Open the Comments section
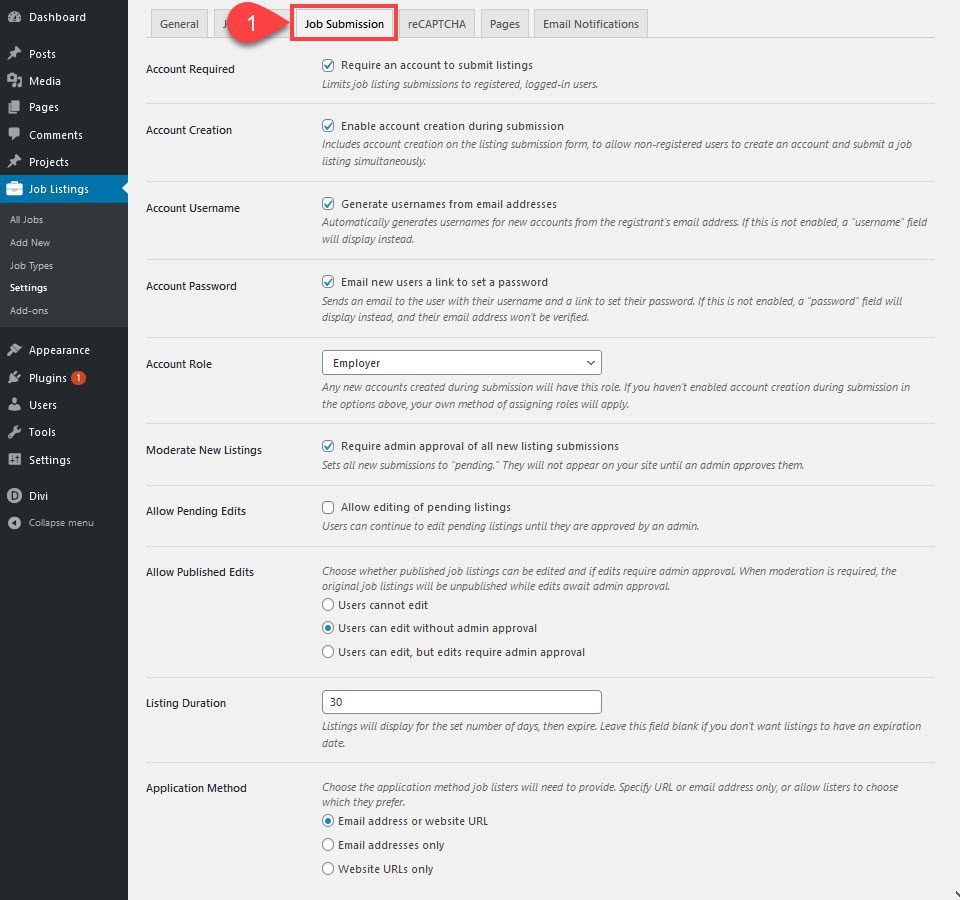This screenshot has width=960, height=900. (15, 134)
